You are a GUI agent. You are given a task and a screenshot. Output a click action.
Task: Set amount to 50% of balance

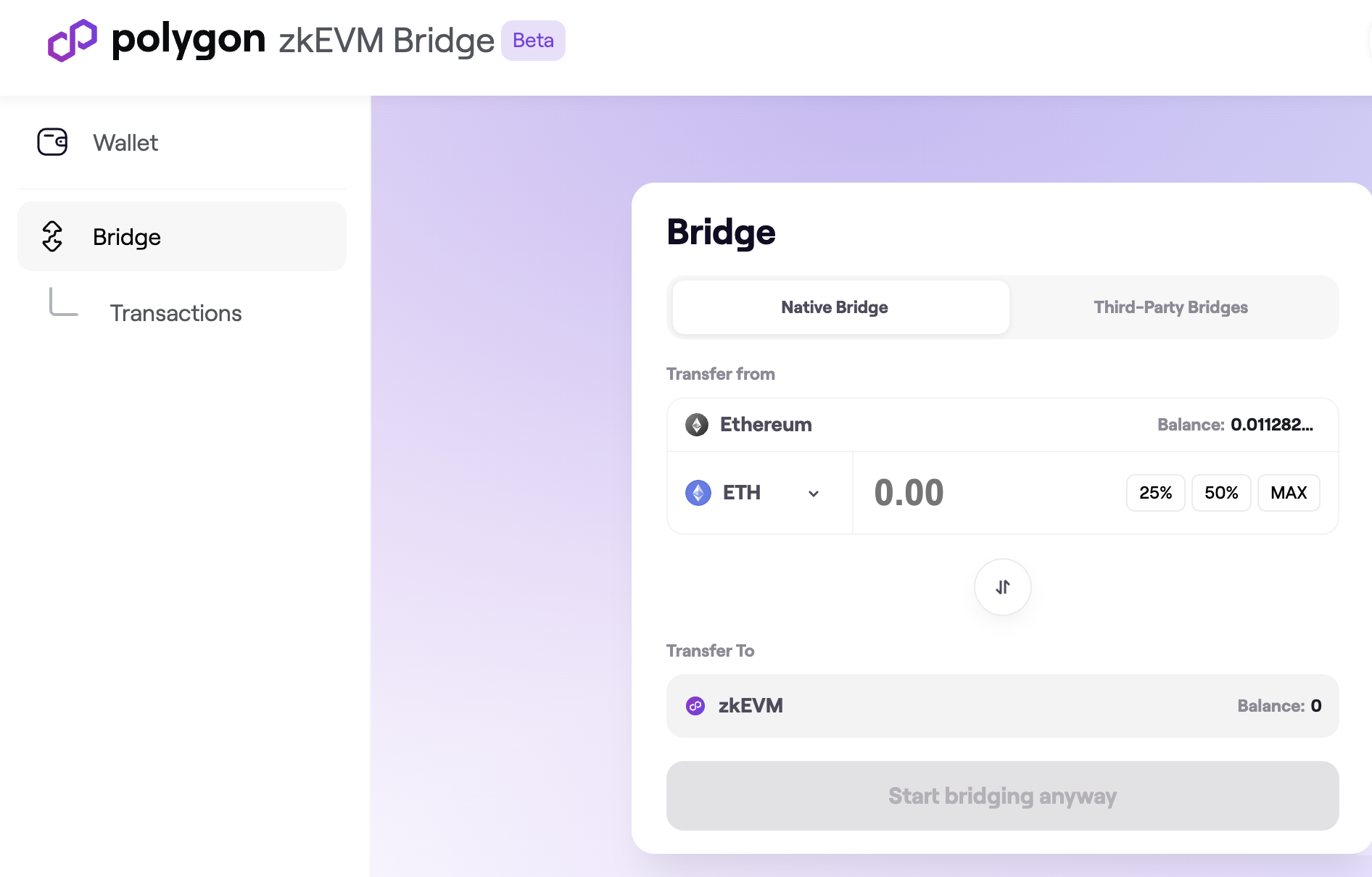click(1221, 493)
